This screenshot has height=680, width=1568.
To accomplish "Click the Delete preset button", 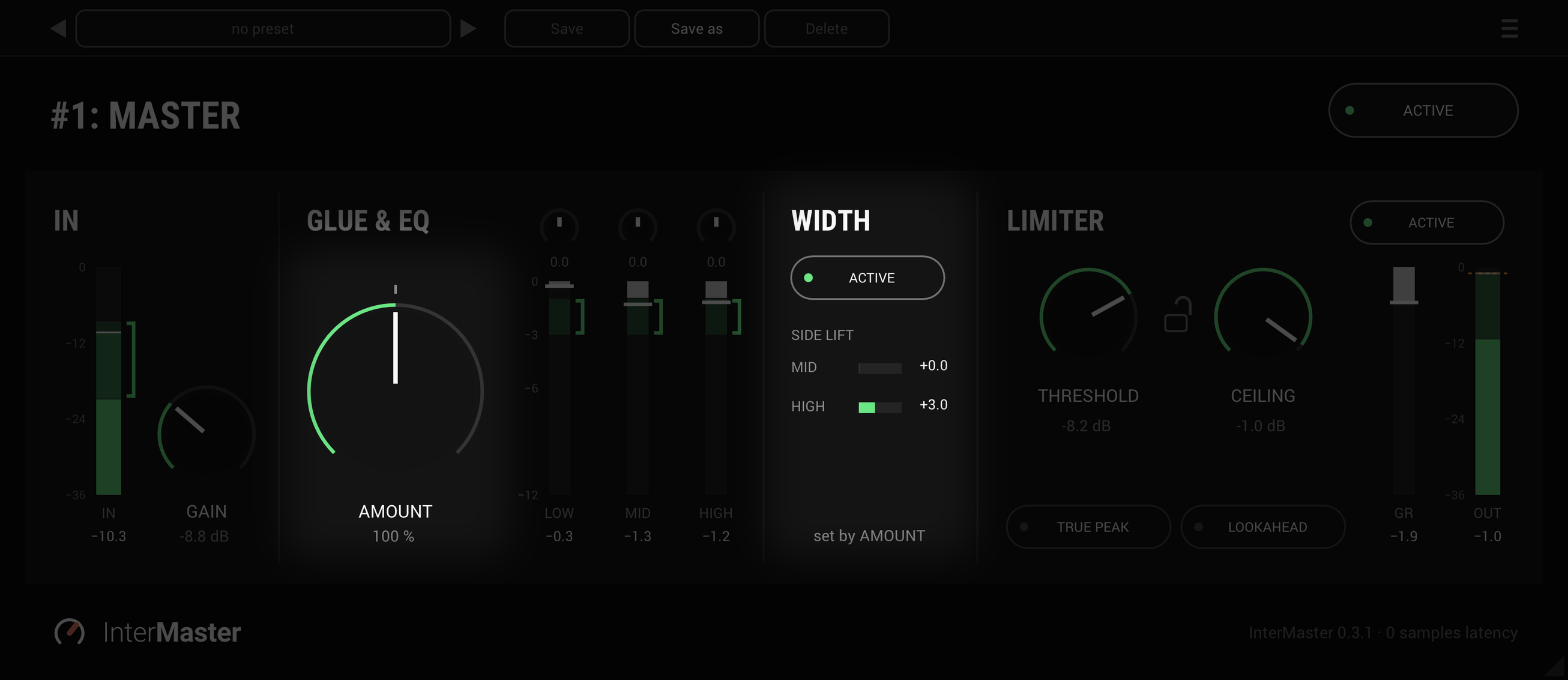I will [x=827, y=28].
